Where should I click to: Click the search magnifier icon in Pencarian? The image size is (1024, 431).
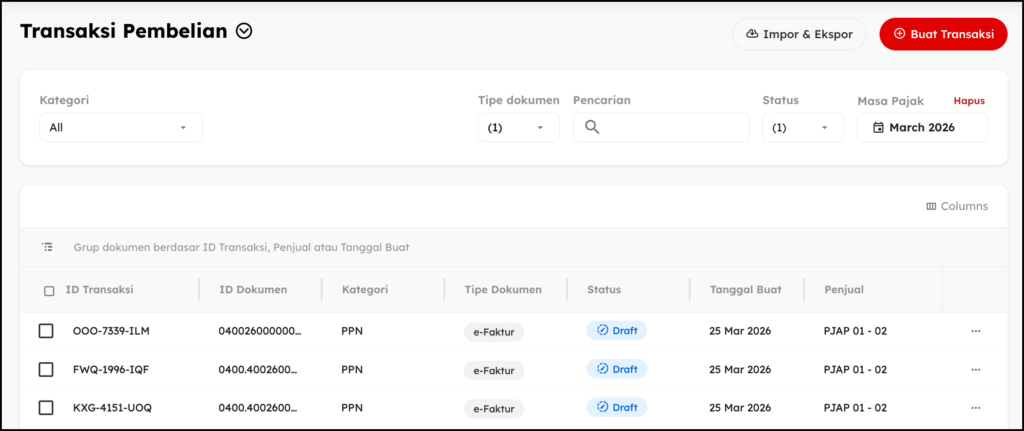point(591,127)
